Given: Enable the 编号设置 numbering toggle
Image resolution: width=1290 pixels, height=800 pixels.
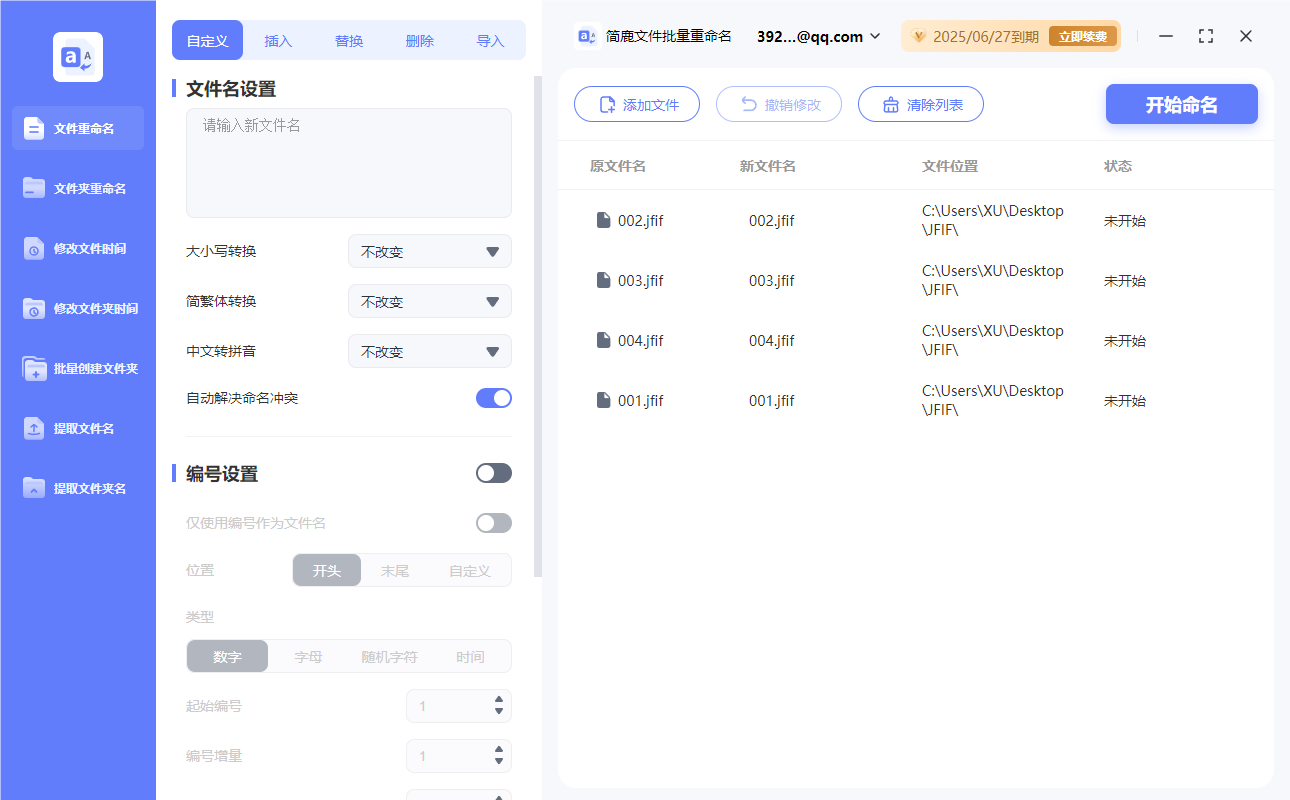Looking at the screenshot, I should click(x=493, y=472).
